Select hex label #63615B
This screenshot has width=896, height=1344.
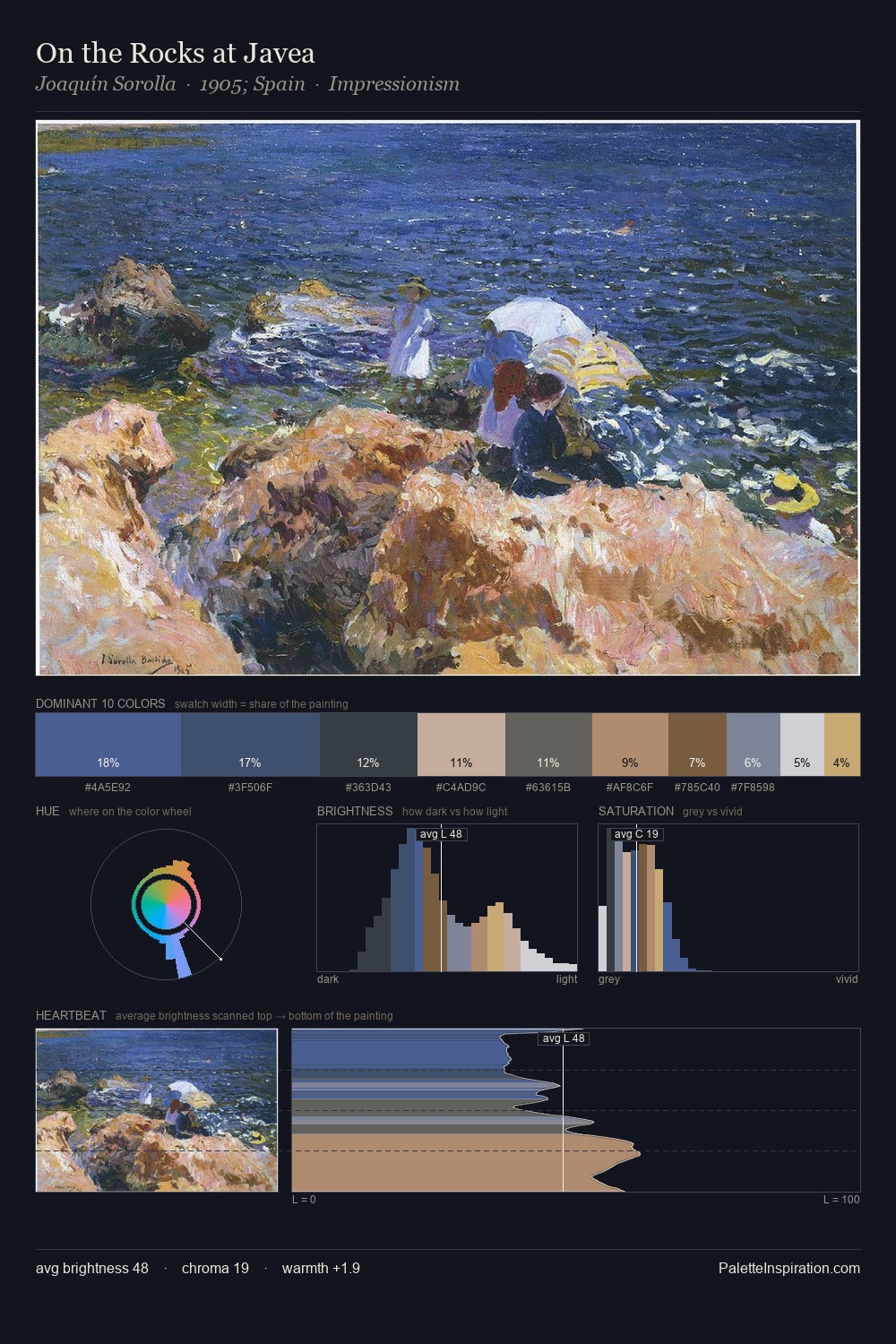click(548, 788)
